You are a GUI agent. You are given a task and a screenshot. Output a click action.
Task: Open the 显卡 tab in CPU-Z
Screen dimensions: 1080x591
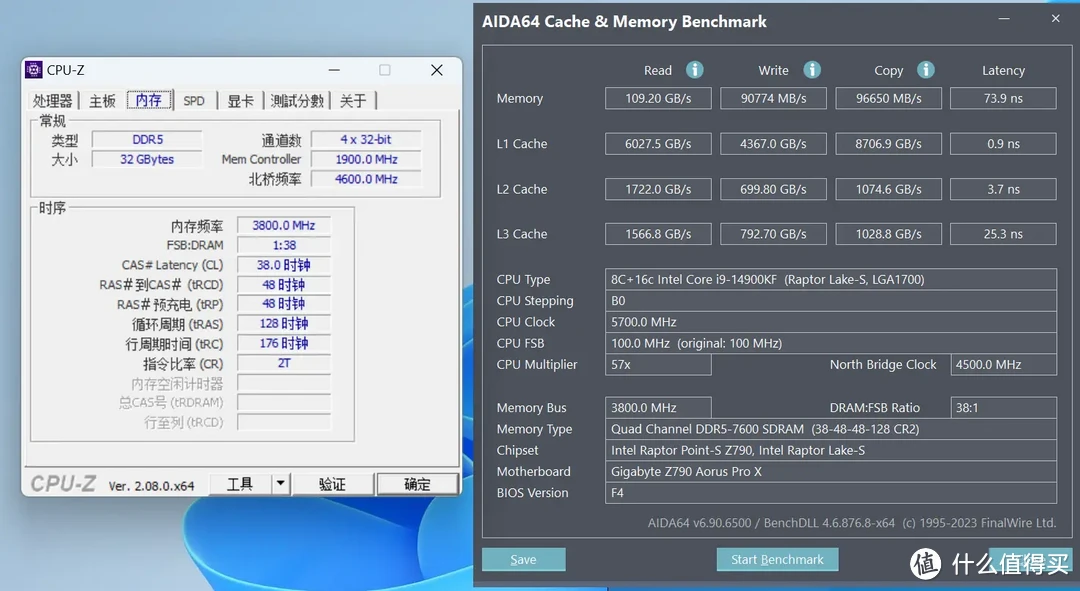pos(240,101)
